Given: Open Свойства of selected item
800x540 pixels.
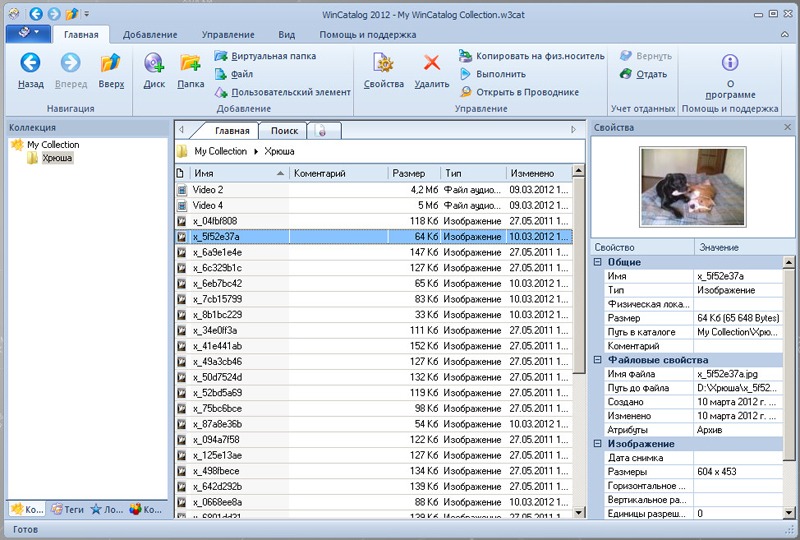Looking at the screenshot, I should pyautogui.click(x=384, y=64).
